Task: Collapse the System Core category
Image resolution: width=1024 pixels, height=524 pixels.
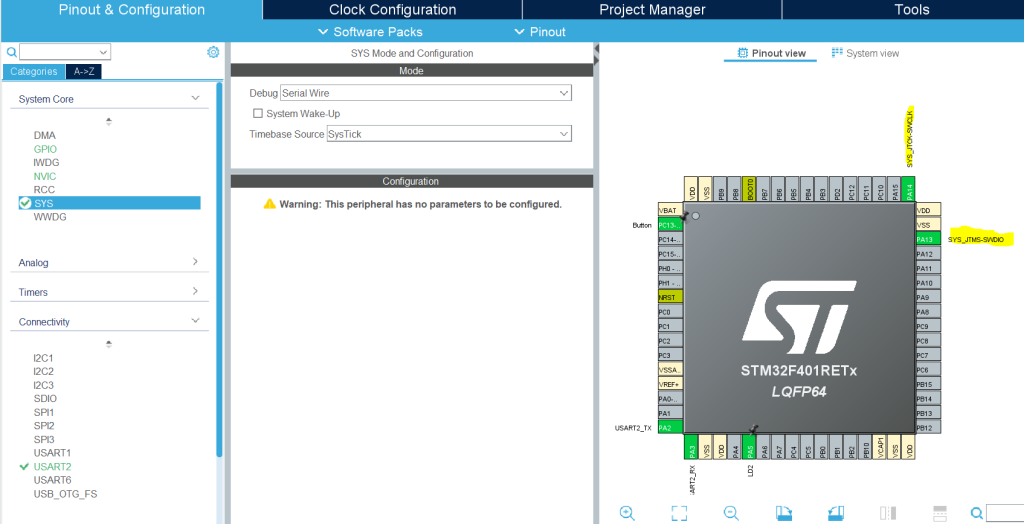Action: point(195,98)
